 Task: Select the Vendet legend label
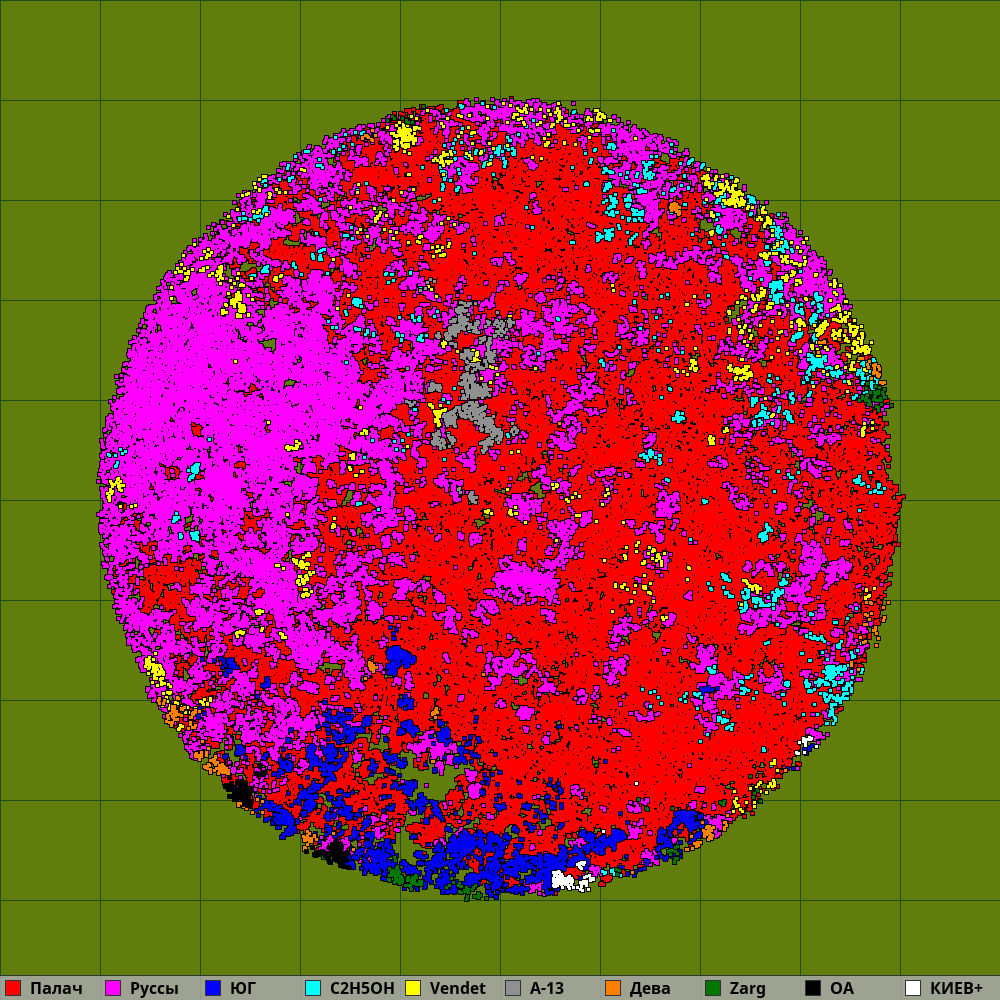(458, 989)
